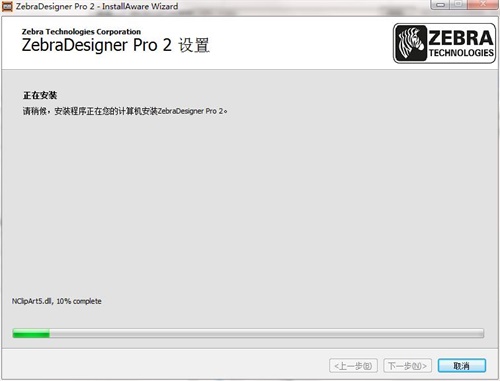This screenshot has height=381, width=500.
Task: Click the InstallAware title bar icon
Action: 7,6
